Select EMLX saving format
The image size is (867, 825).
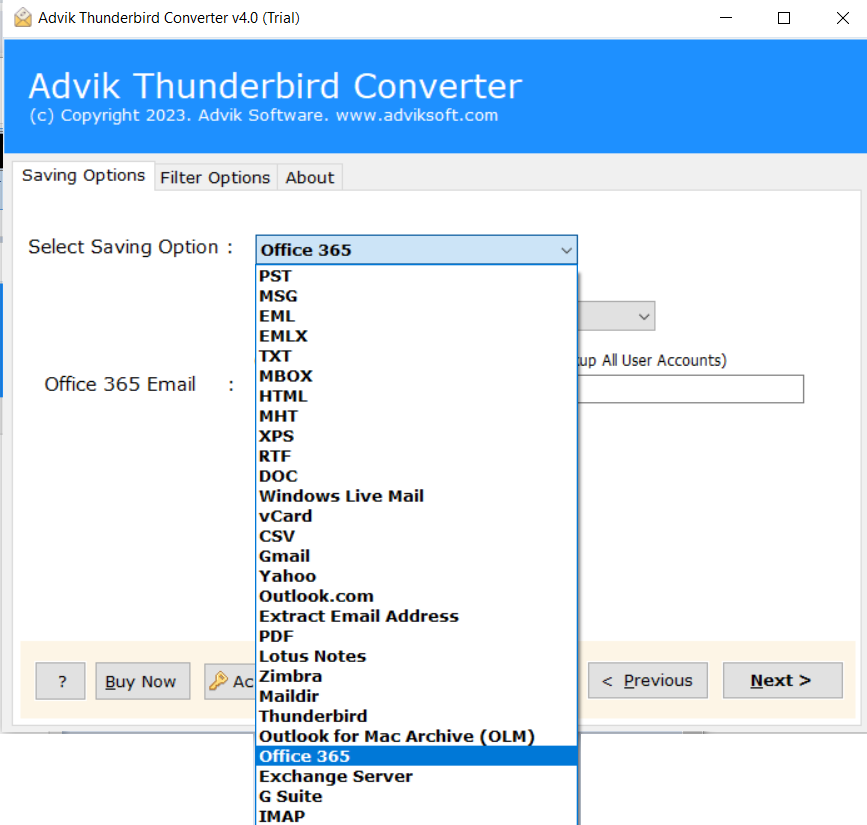point(416,336)
